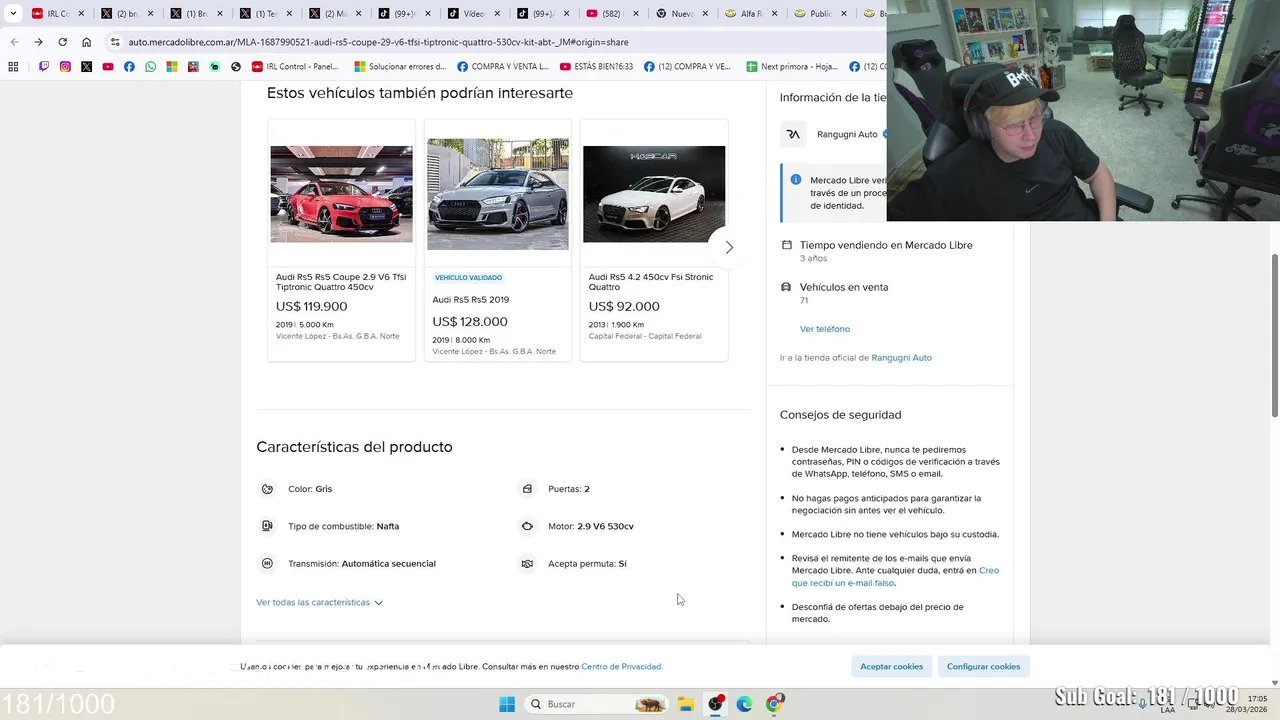
Task: Open the white Audi Rs5 4.2 thumbnail
Action: pyautogui.click(x=654, y=194)
